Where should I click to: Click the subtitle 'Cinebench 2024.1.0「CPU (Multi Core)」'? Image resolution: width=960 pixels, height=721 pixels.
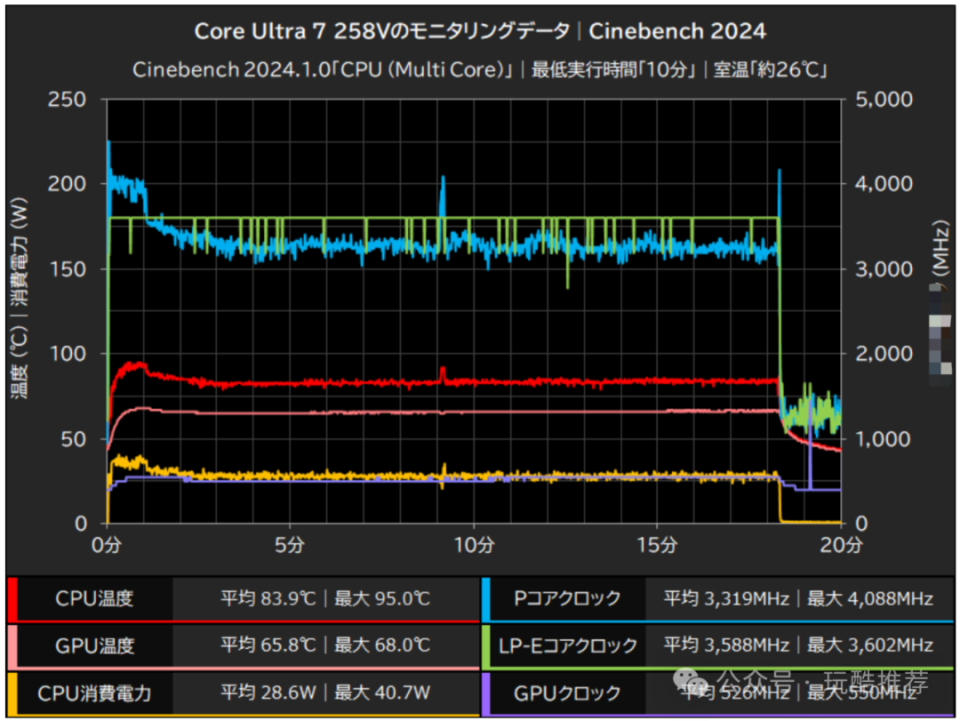click(323, 70)
